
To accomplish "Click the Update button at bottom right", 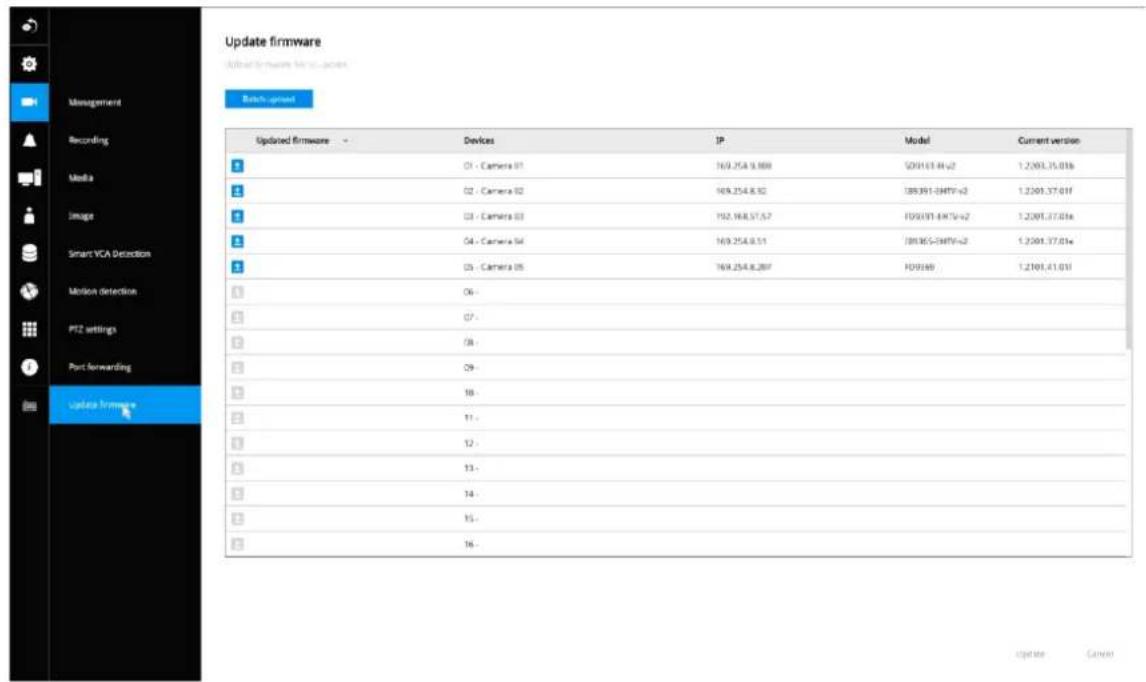I will pos(1031,653).
